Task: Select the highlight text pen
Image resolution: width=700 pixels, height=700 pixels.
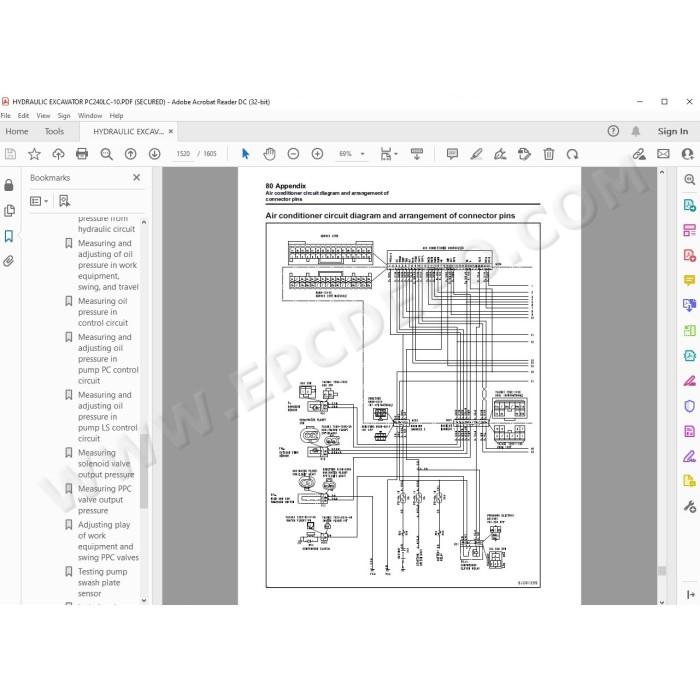Action: [476, 154]
